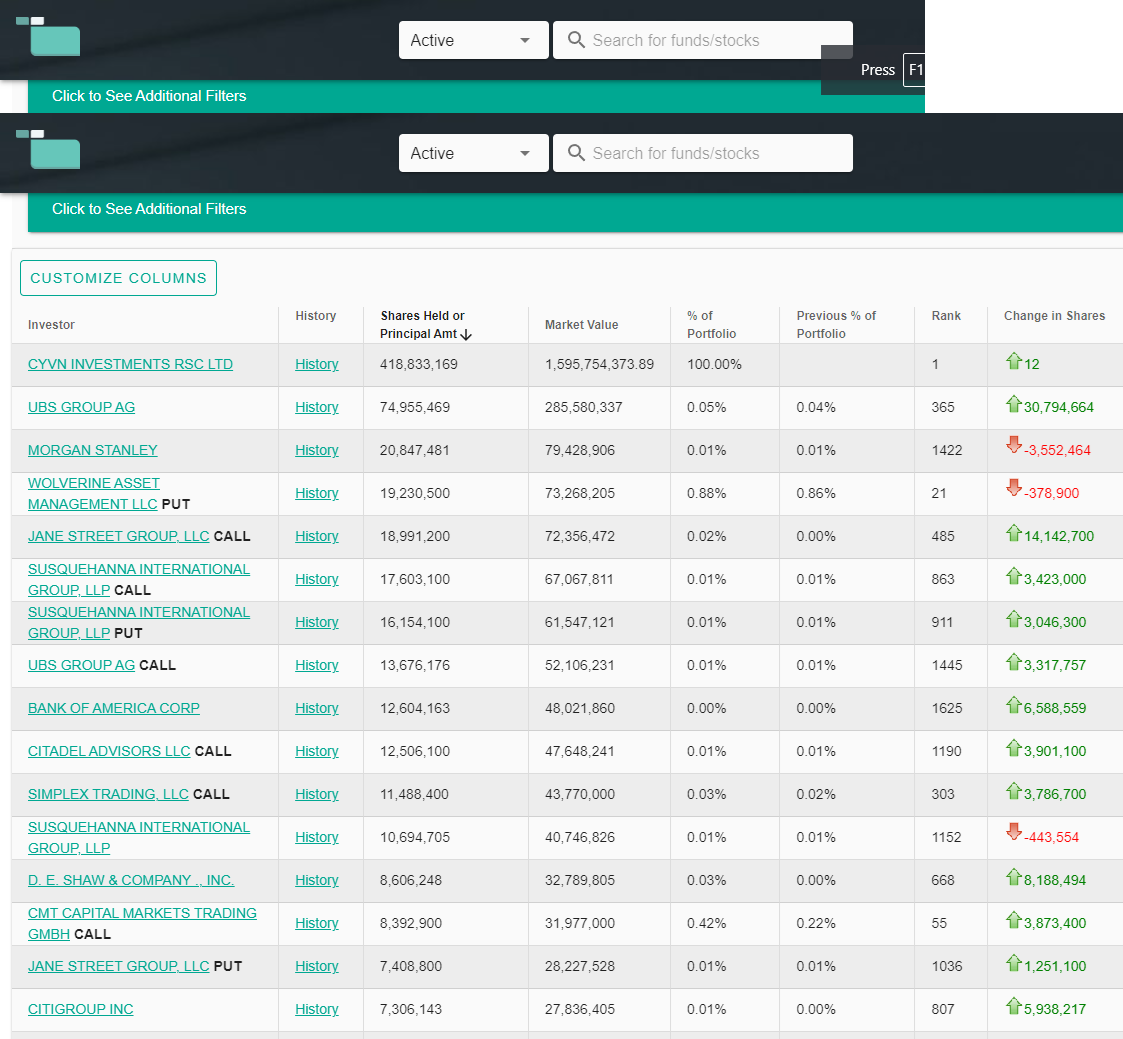Click green up arrow beside 3,786,700
Screen dimensions: 1123x1039
tap(1013, 791)
